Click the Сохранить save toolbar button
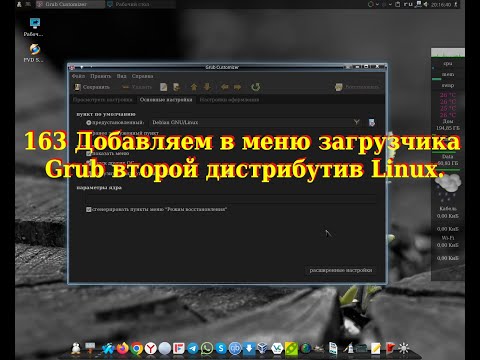The height and width of the screenshot is (360, 480). pyautogui.click(x=92, y=87)
